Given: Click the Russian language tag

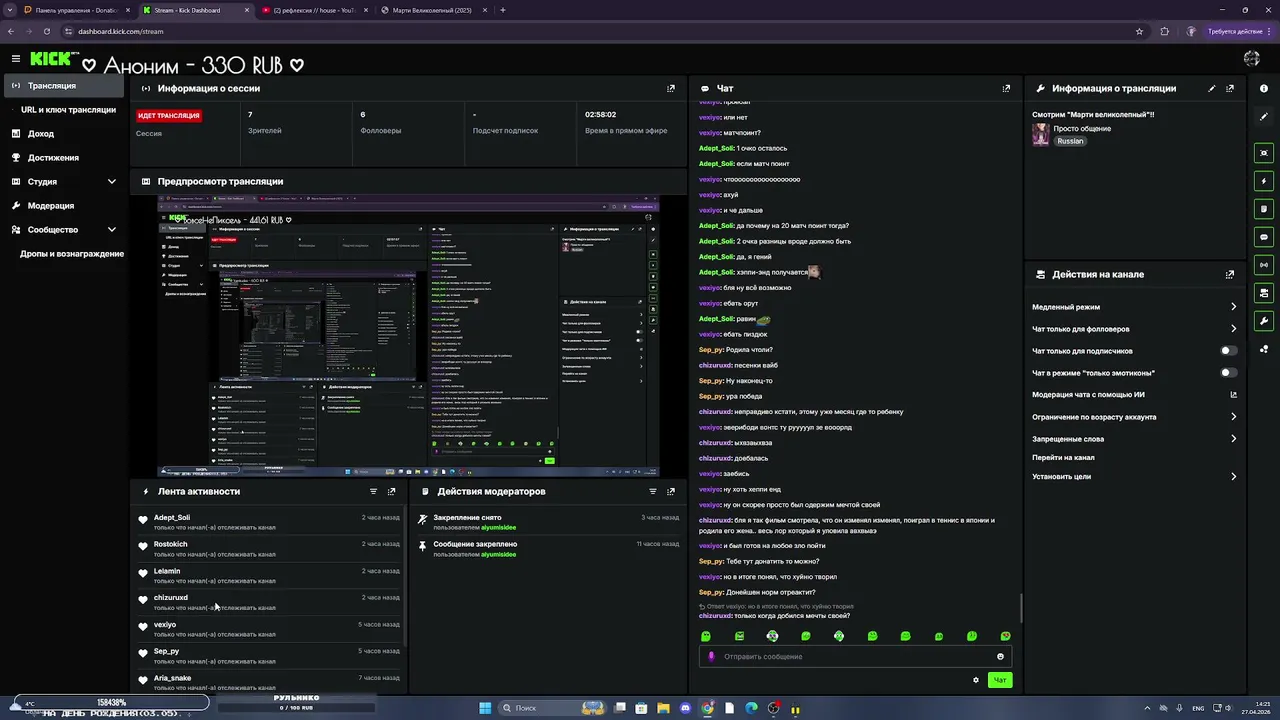Looking at the screenshot, I should 1070,141.
